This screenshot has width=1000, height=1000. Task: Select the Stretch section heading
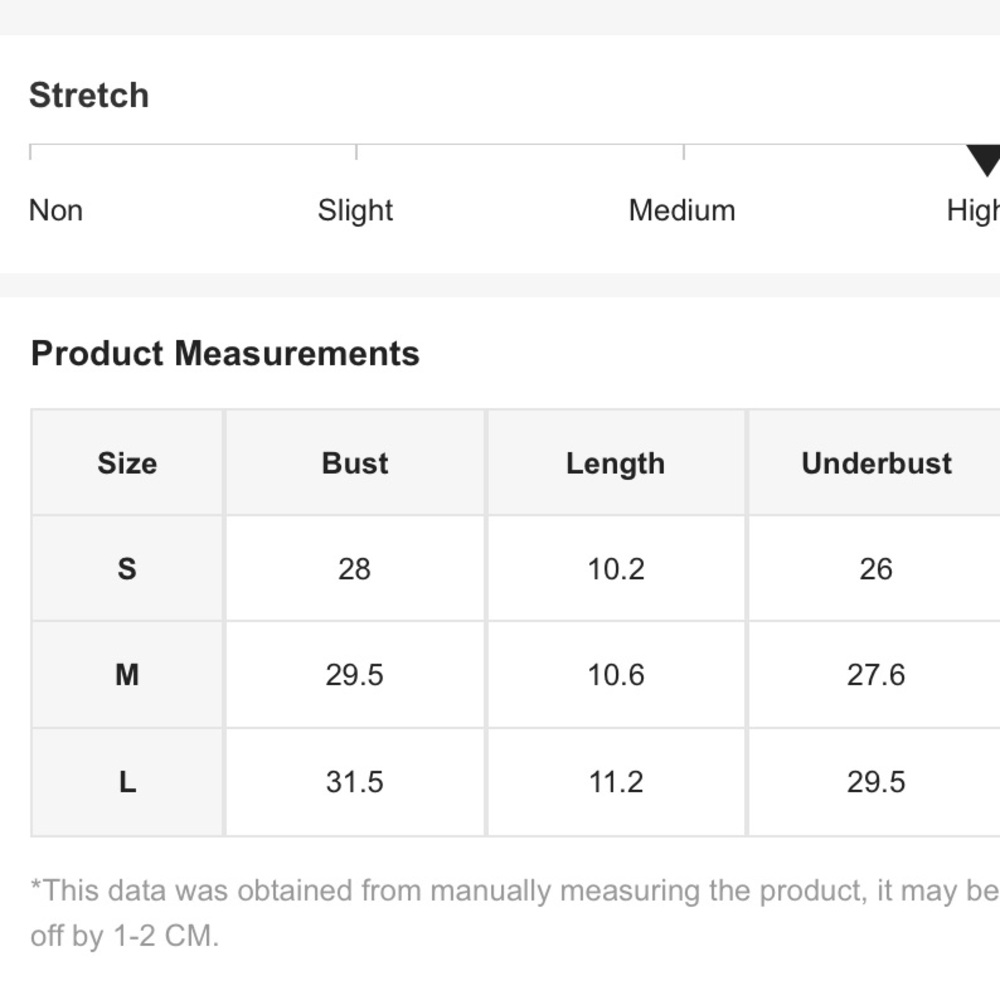(x=89, y=96)
